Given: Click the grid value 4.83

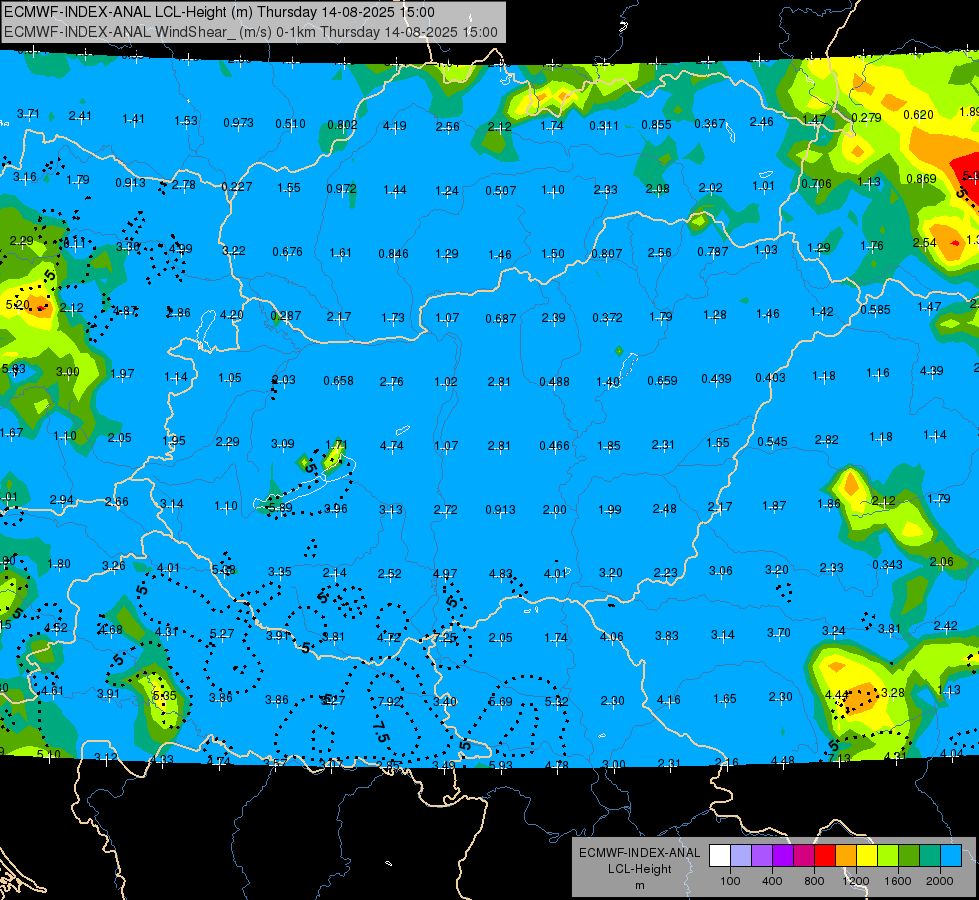Looking at the screenshot, I should [x=501, y=573].
